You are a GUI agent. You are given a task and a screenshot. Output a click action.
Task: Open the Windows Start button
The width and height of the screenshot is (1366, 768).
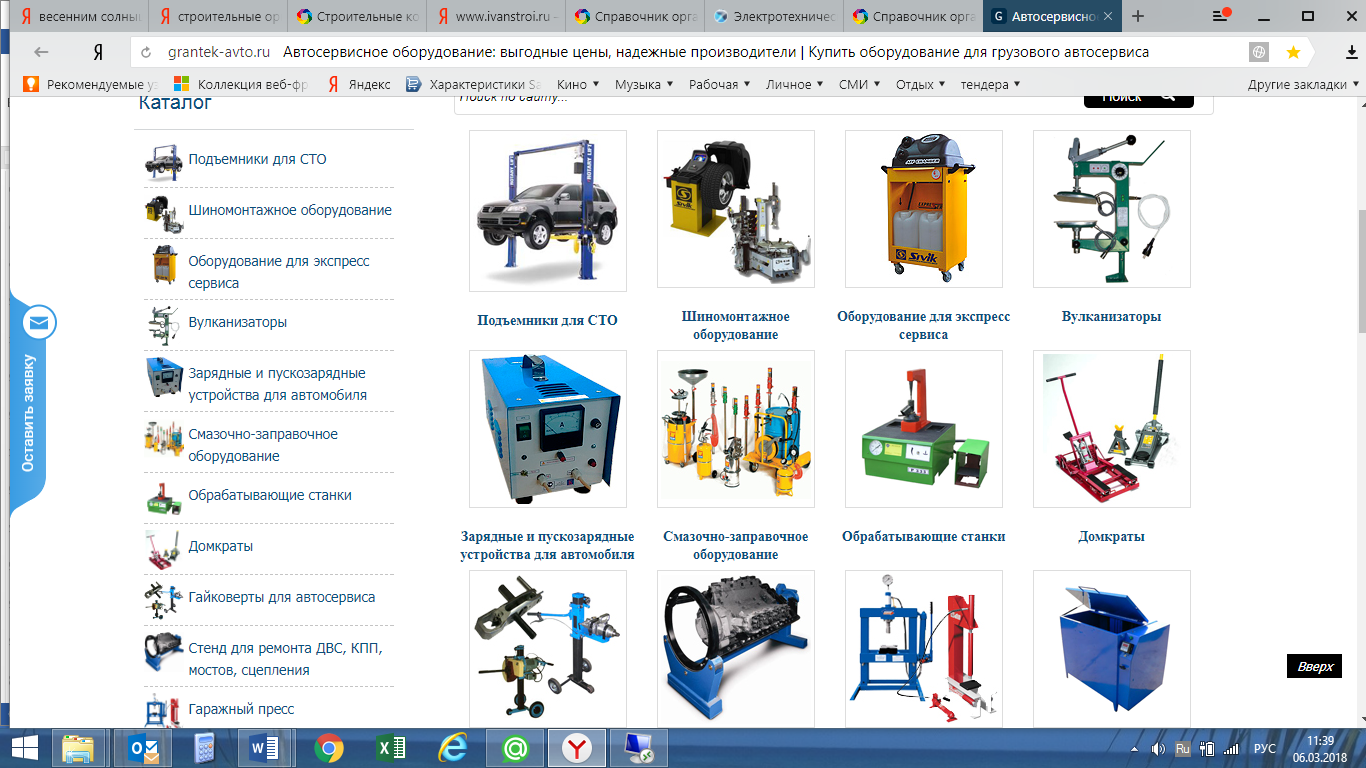click(25, 748)
